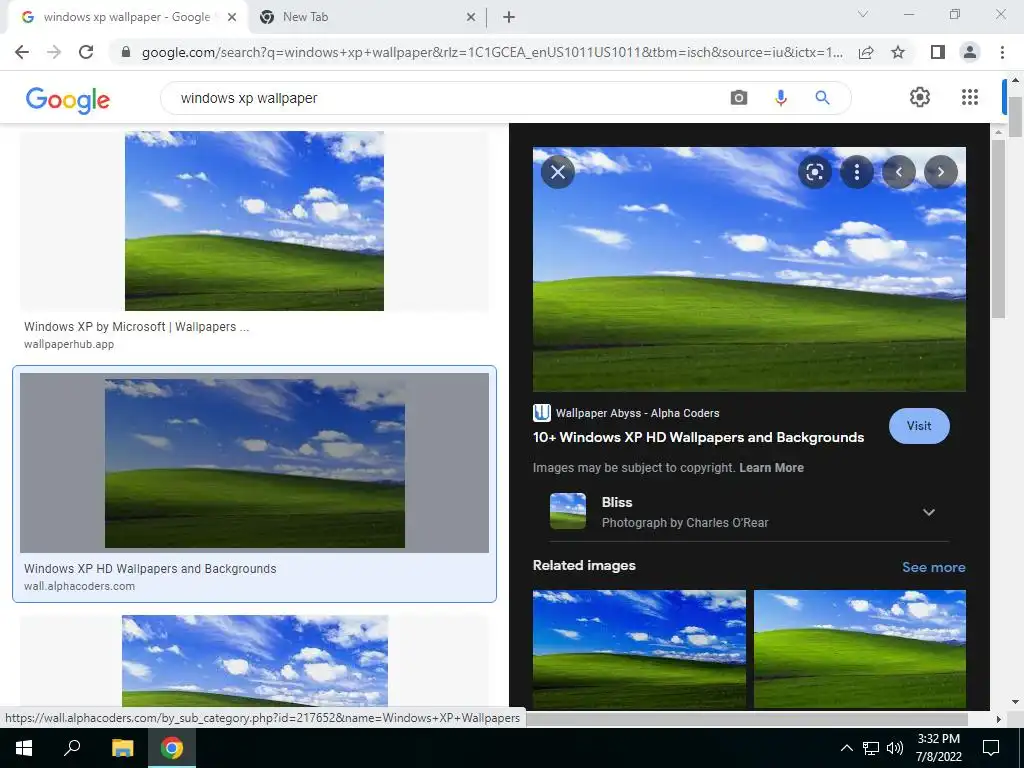Search inside image with Lens icon
Image resolution: width=1024 pixels, height=768 pixels.
coord(814,172)
